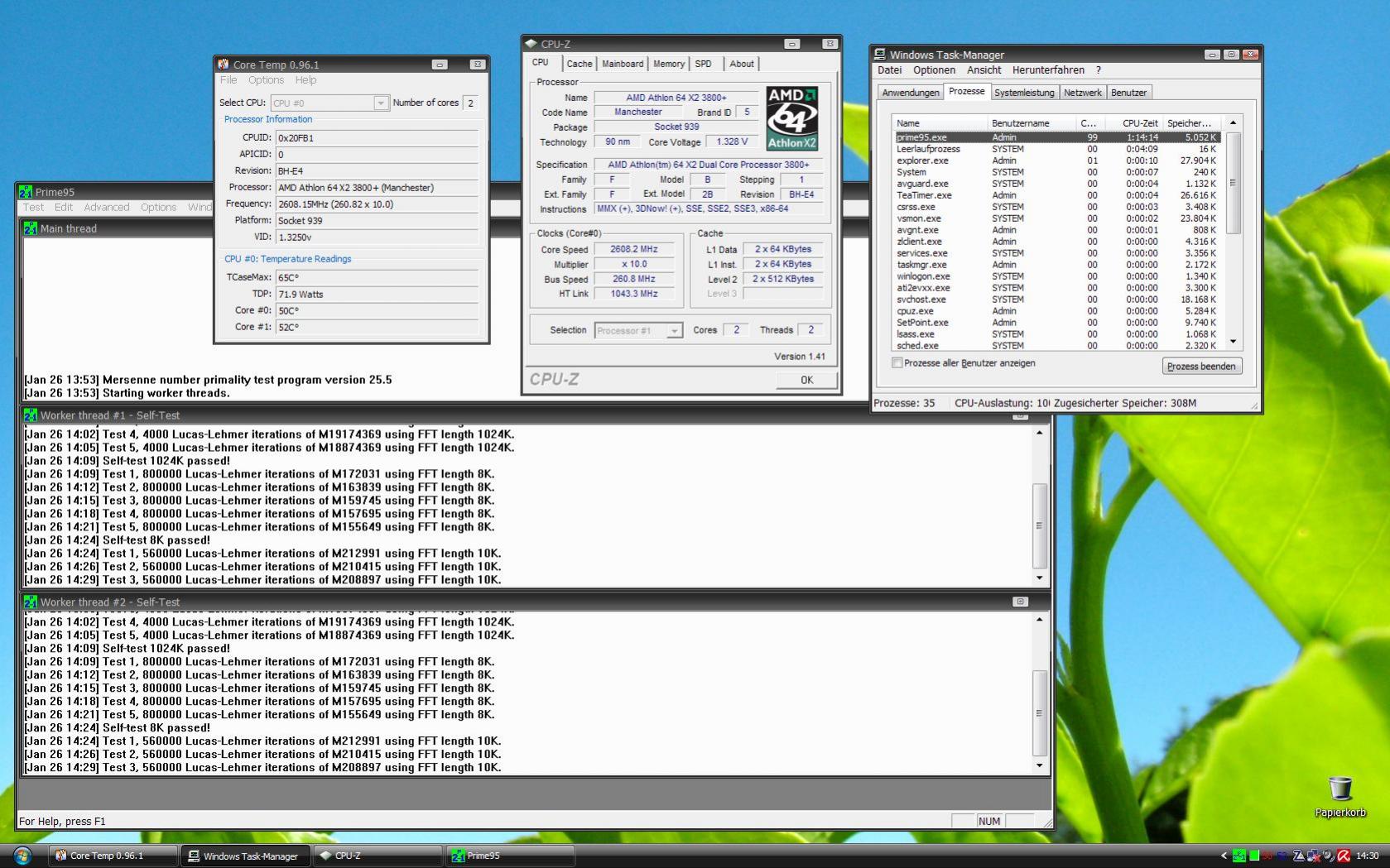Enable 'Prozesse aller Benutzer anzeigen' checkbox
The image size is (1390, 868).
pyautogui.click(x=897, y=363)
